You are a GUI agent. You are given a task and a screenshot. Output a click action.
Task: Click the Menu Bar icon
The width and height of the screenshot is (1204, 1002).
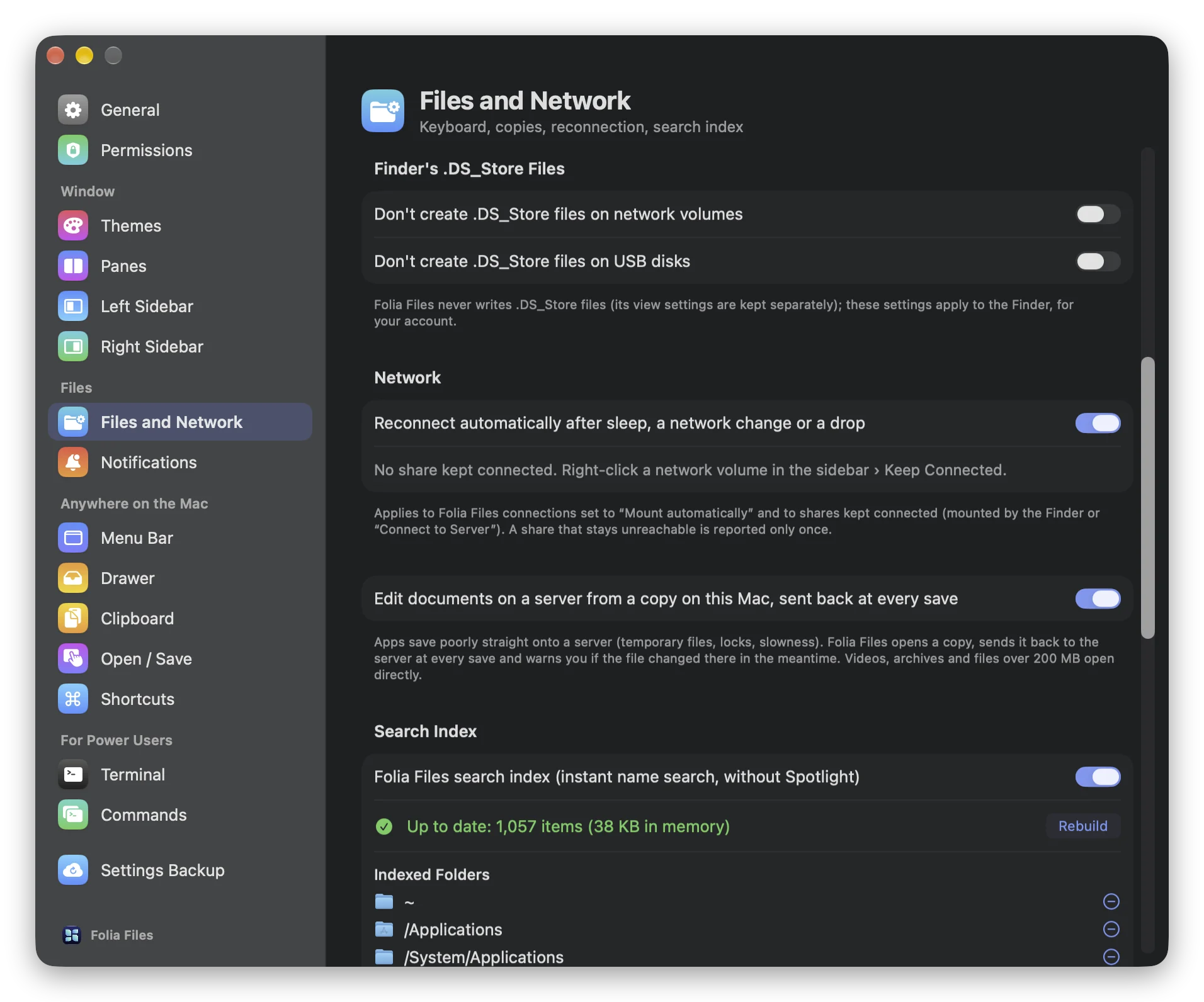(73, 538)
